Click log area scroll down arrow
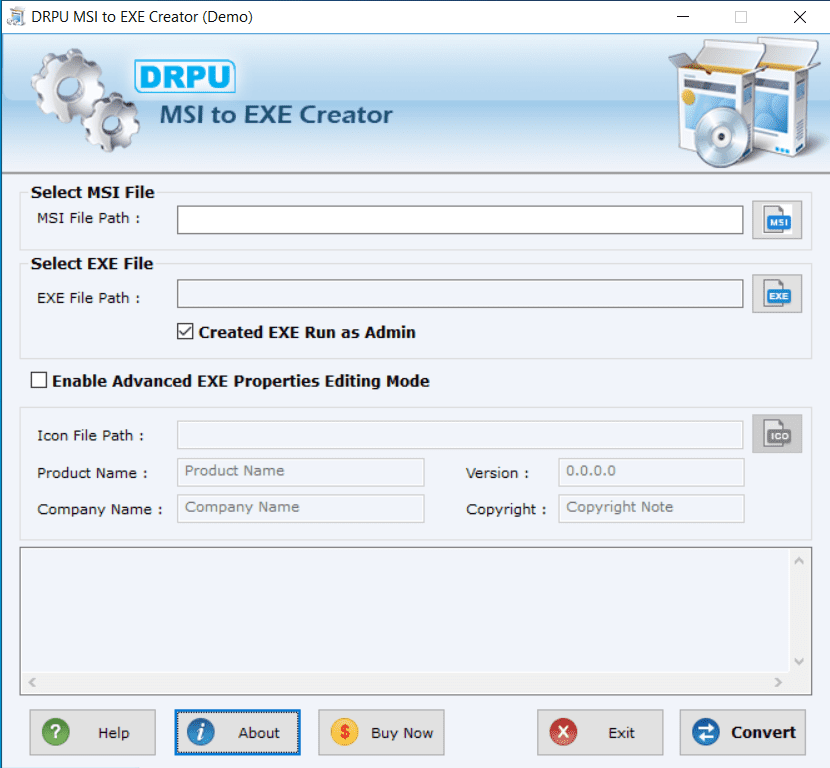 pyautogui.click(x=799, y=662)
